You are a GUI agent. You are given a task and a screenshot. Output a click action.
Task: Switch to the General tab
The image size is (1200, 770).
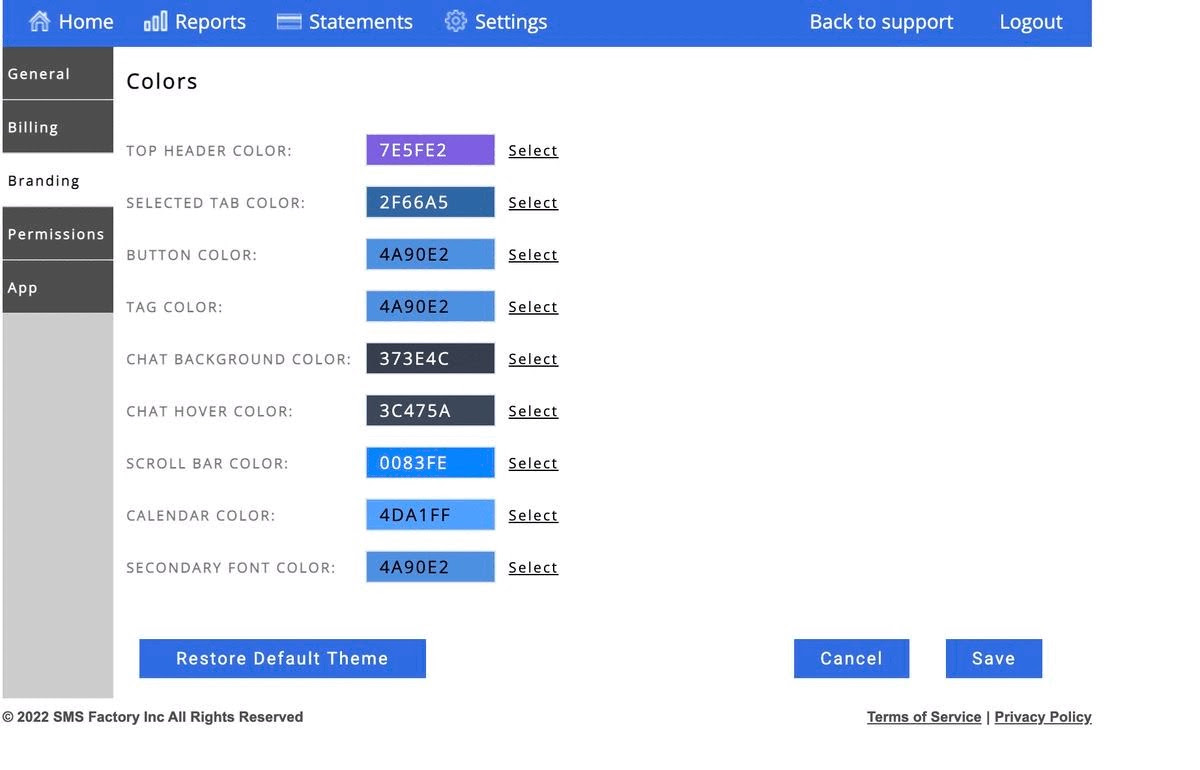pyautogui.click(x=58, y=73)
